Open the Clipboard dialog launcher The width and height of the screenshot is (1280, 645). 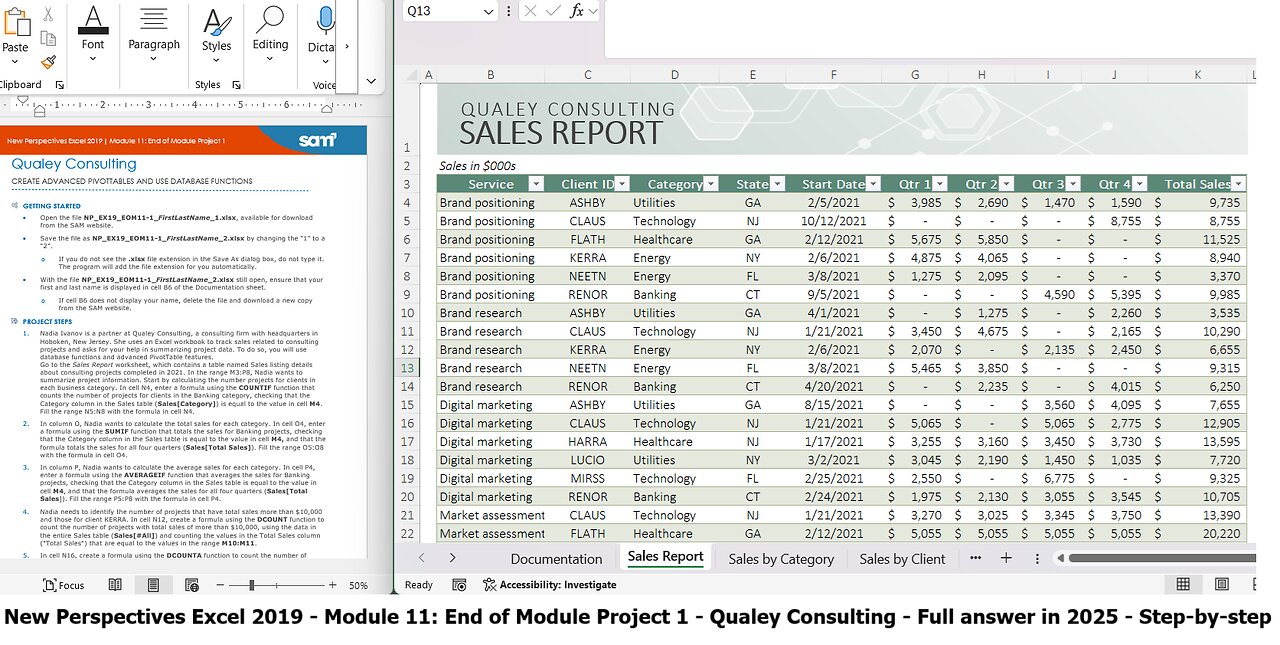59,86
